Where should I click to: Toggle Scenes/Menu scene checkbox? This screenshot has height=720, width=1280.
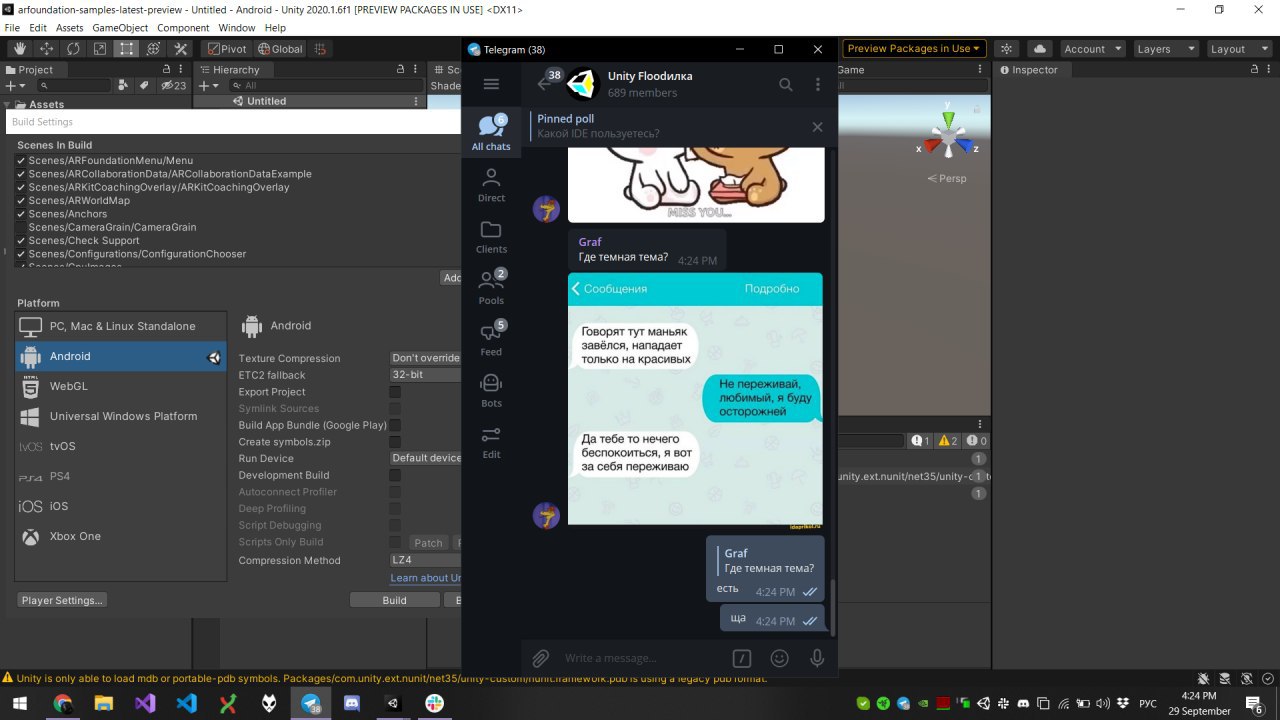[x=22, y=160]
